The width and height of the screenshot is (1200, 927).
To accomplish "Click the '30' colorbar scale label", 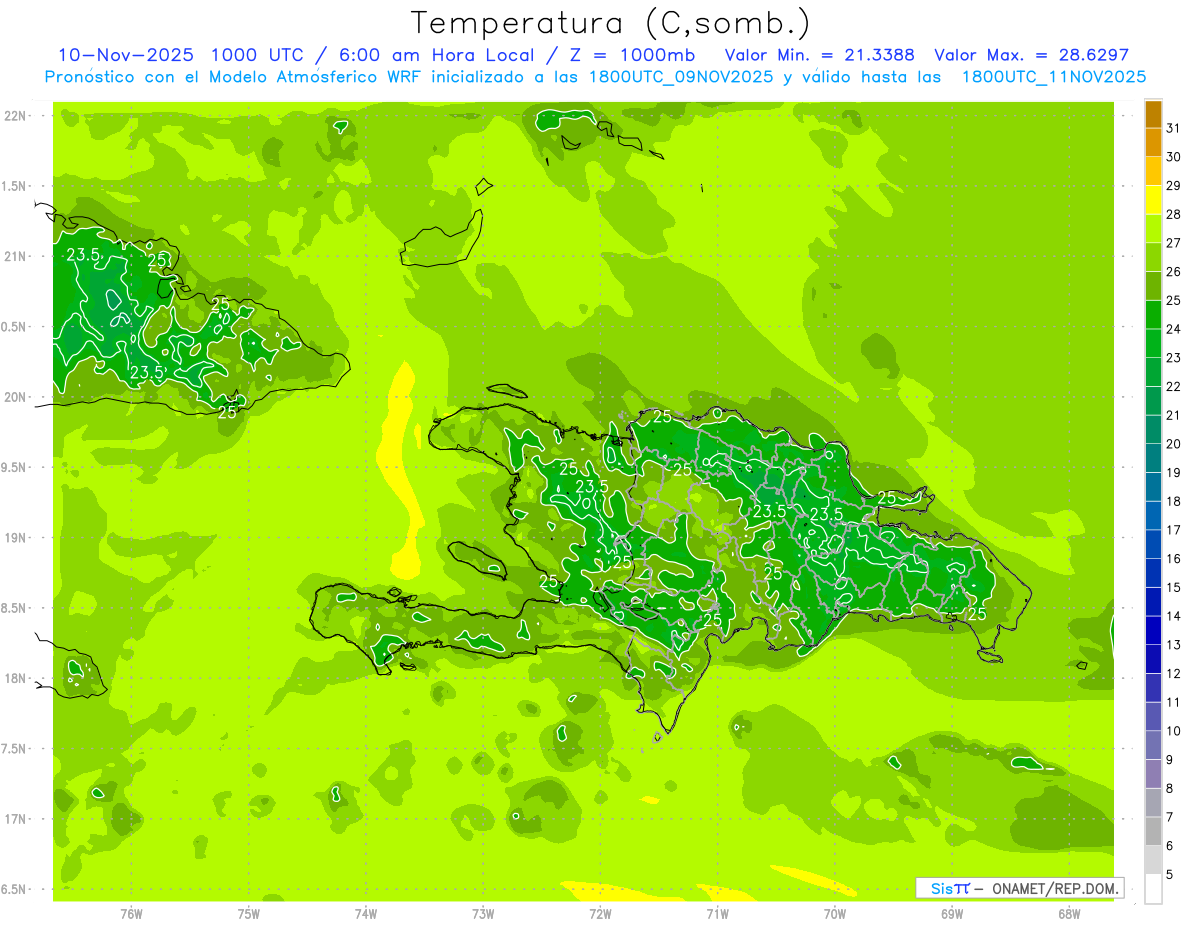I will pyautogui.click(x=1174, y=157).
